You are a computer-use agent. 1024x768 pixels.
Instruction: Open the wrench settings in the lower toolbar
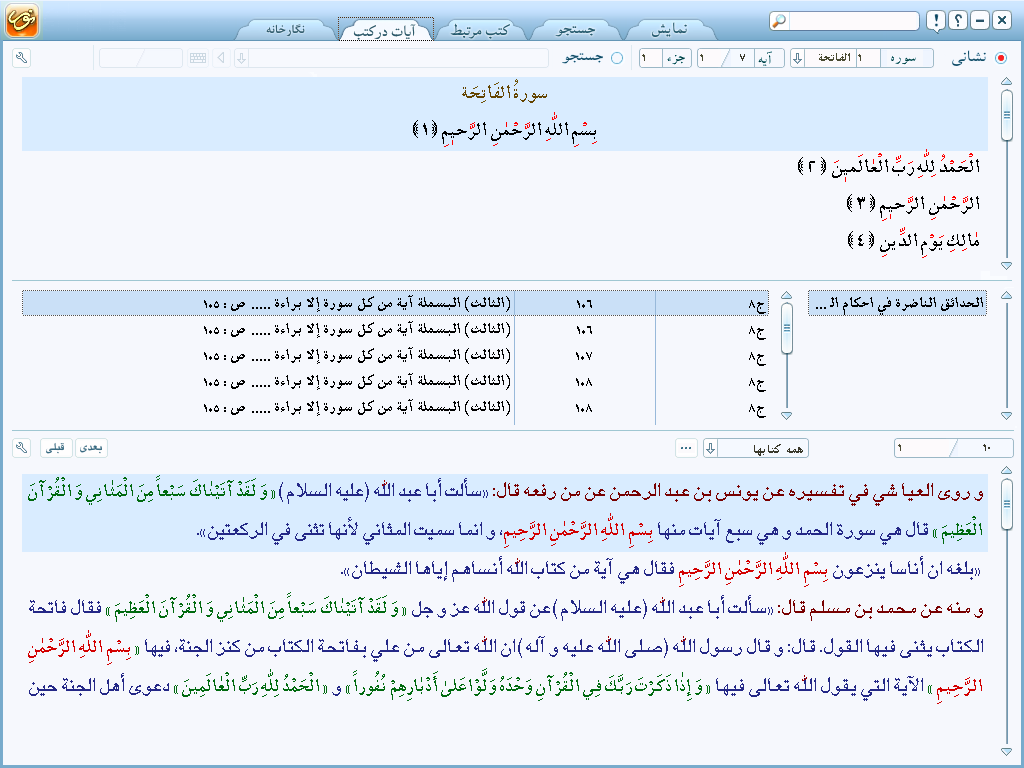click(22, 448)
